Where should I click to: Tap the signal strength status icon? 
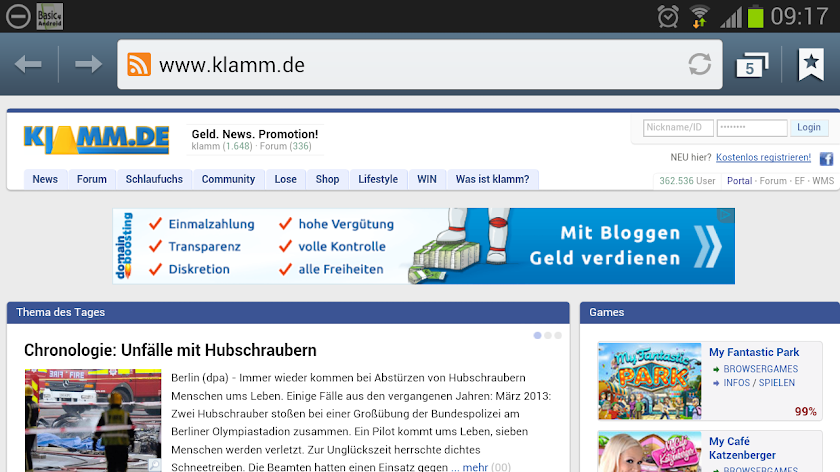tap(731, 18)
